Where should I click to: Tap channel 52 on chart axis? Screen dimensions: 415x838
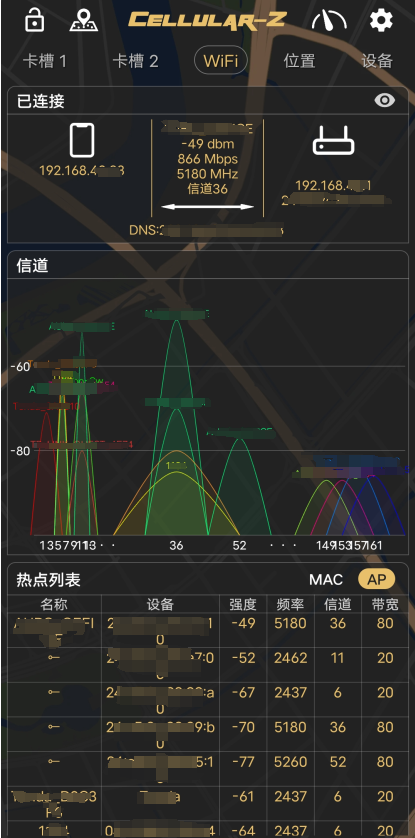click(x=240, y=545)
